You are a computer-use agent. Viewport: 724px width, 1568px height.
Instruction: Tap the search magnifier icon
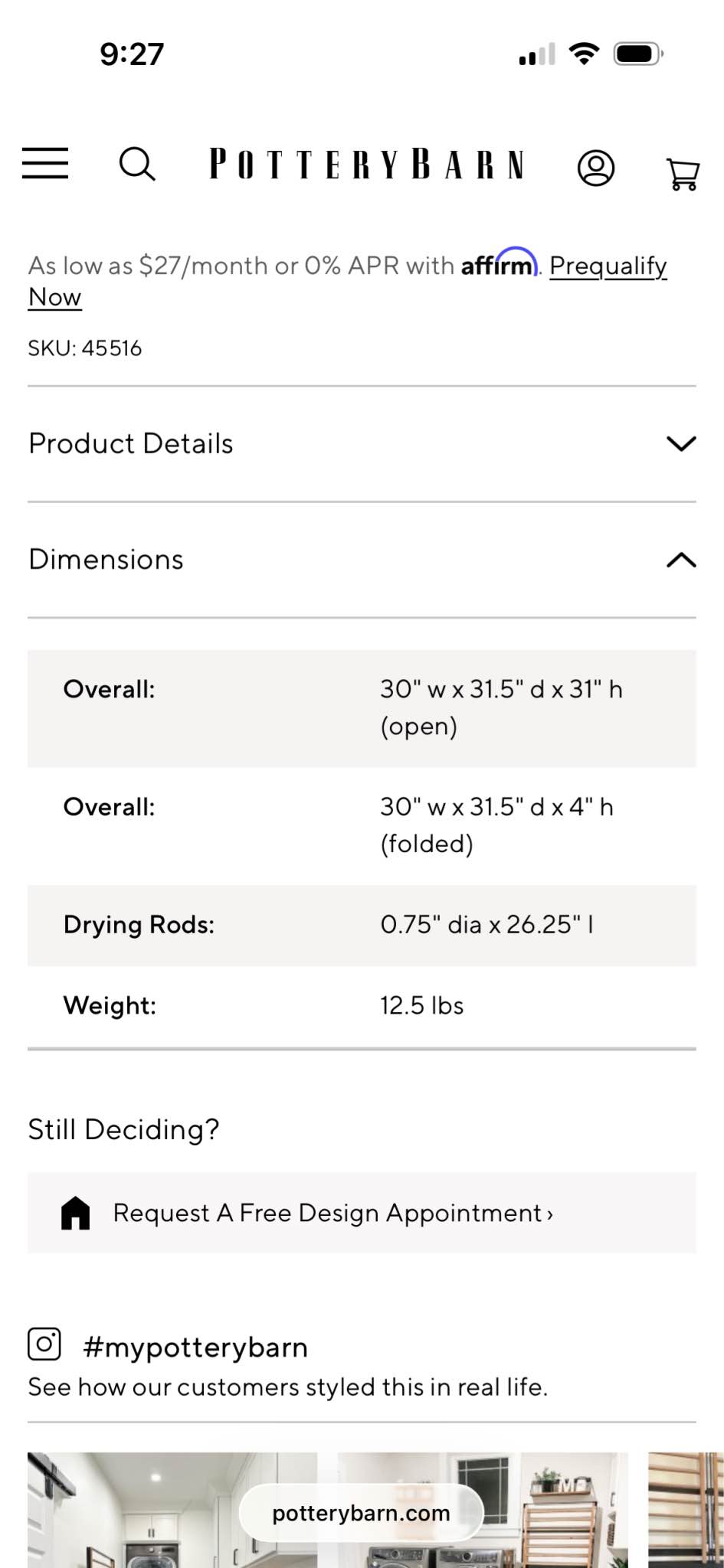[137, 164]
